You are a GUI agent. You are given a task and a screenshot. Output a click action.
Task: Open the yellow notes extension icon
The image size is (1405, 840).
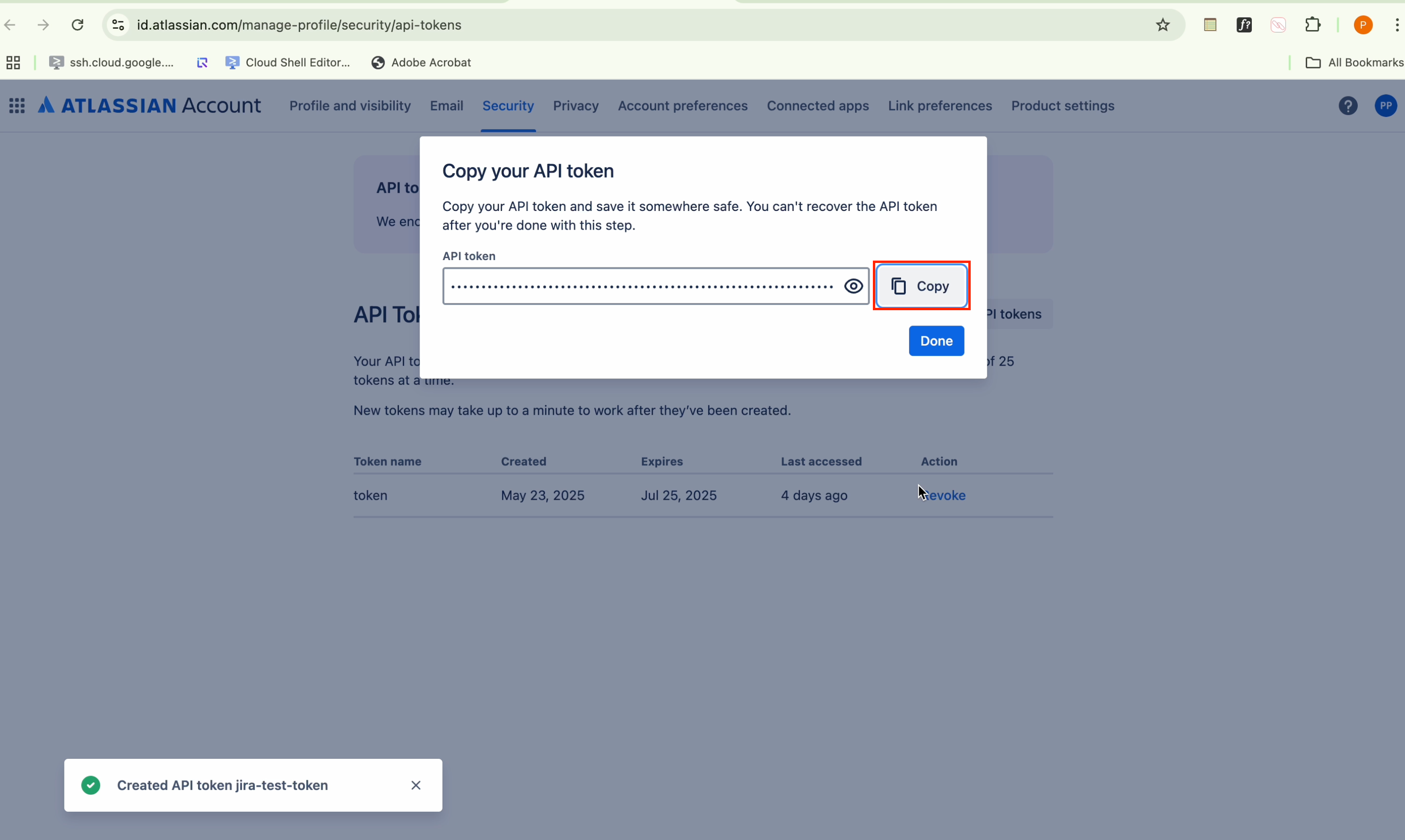coord(1210,25)
